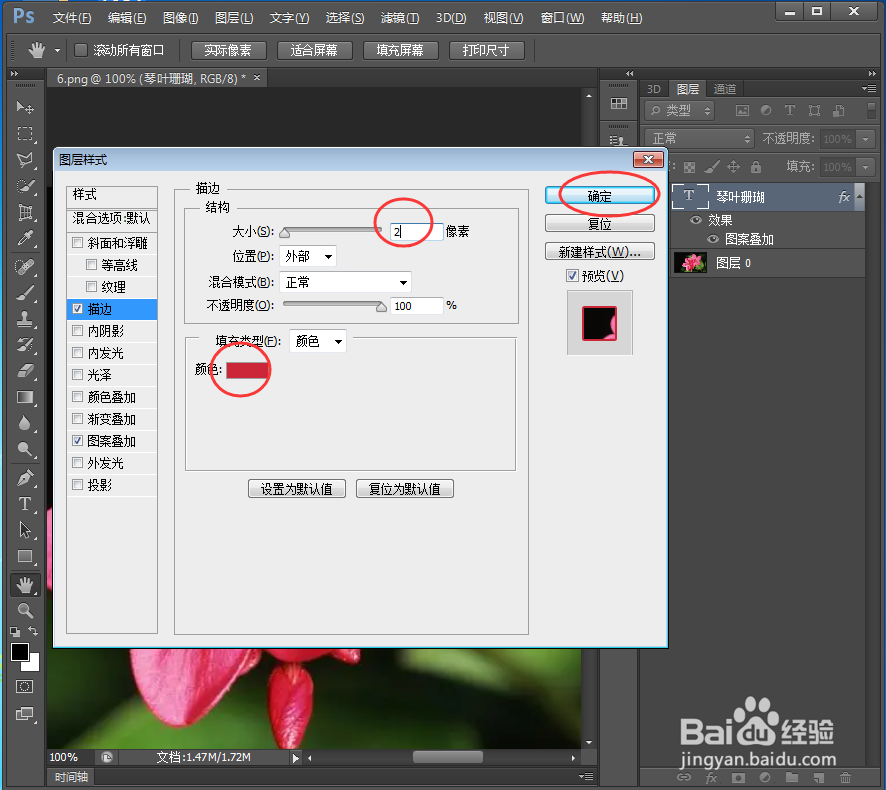Toggle the 滚动所有窗口 checkbox

pyautogui.click(x=81, y=50)
